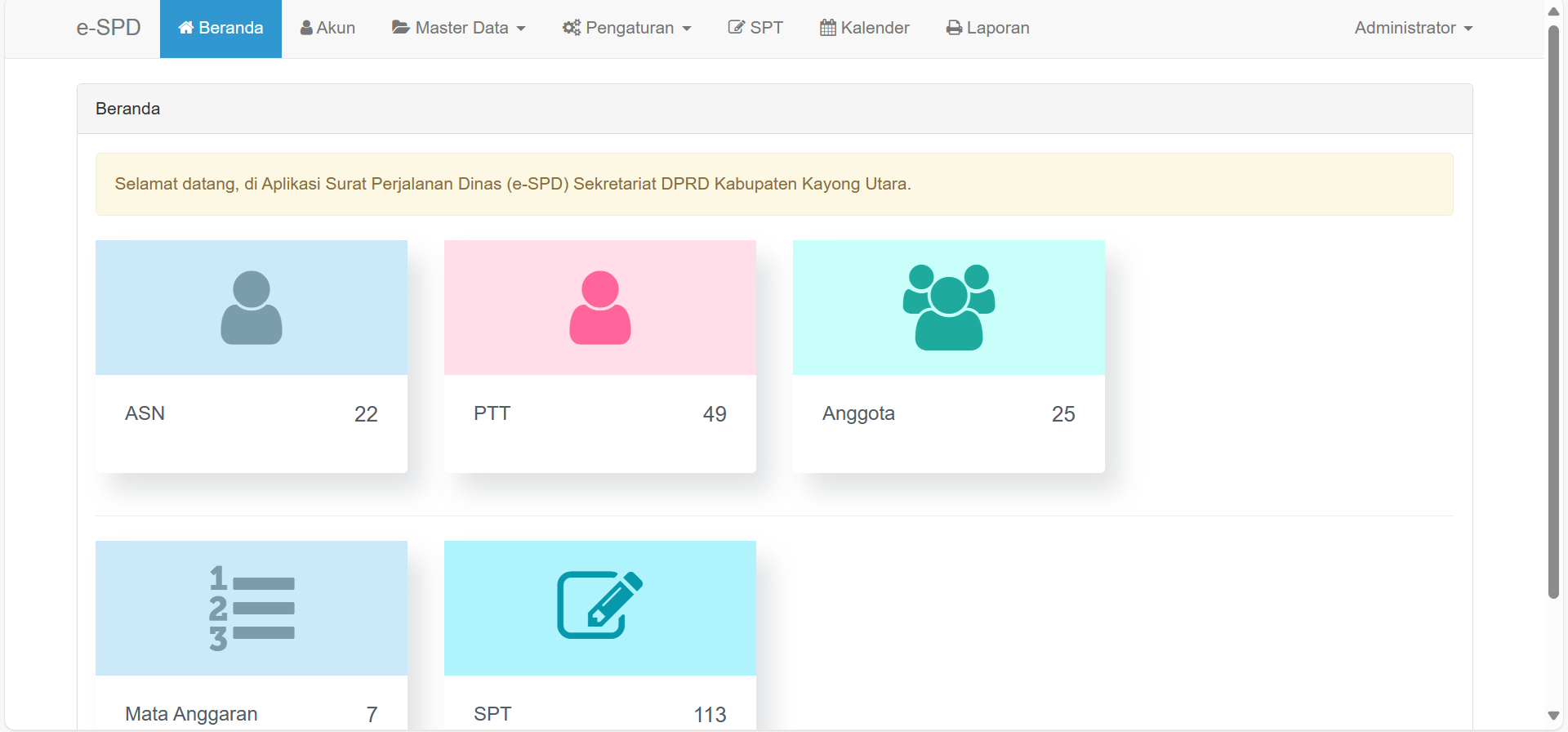
Task: Select the SPT count 113
Action: click(710, 715)
